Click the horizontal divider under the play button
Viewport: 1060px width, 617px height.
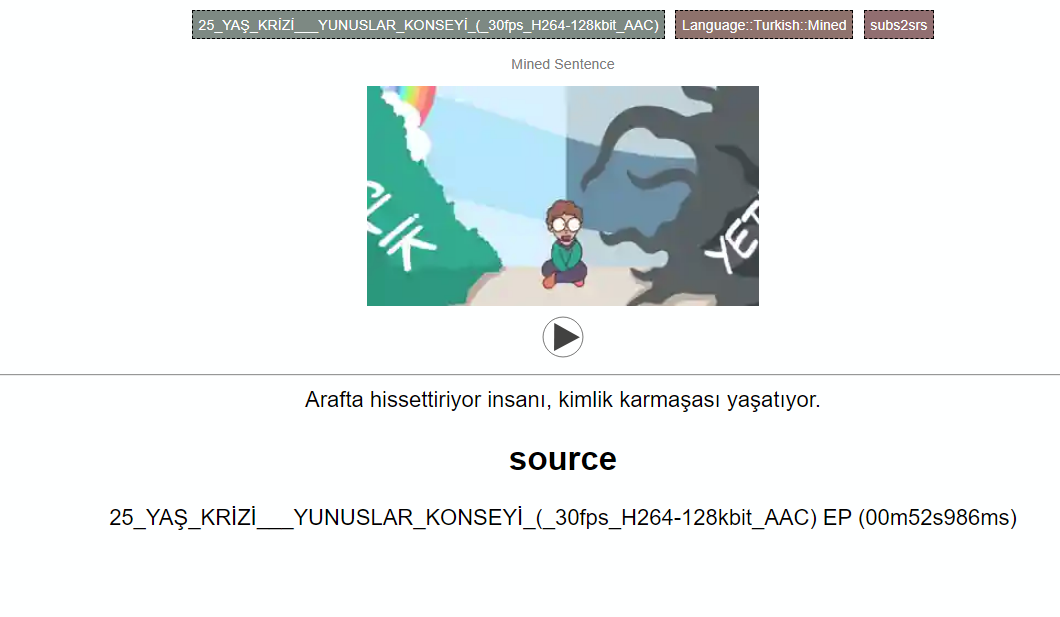530,374
